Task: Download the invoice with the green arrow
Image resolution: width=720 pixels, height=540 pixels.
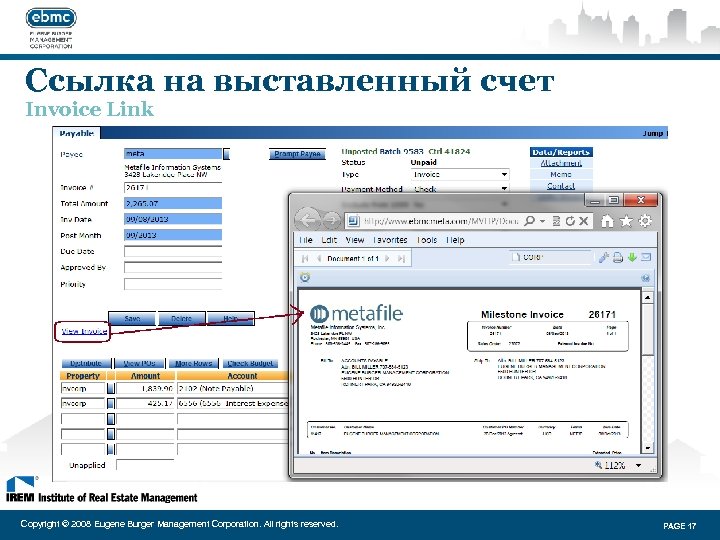Action: coord(632,258)
